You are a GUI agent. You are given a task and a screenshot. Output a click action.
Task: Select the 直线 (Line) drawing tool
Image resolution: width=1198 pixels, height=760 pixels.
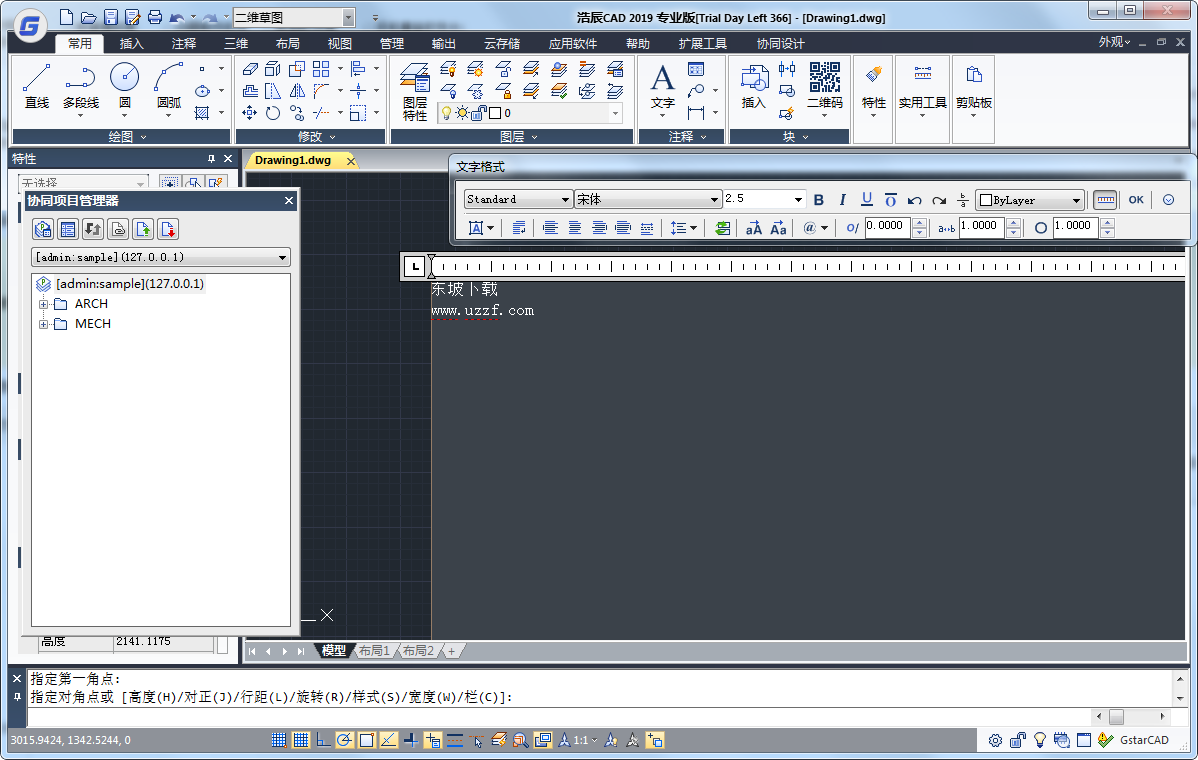click(37, 85)
